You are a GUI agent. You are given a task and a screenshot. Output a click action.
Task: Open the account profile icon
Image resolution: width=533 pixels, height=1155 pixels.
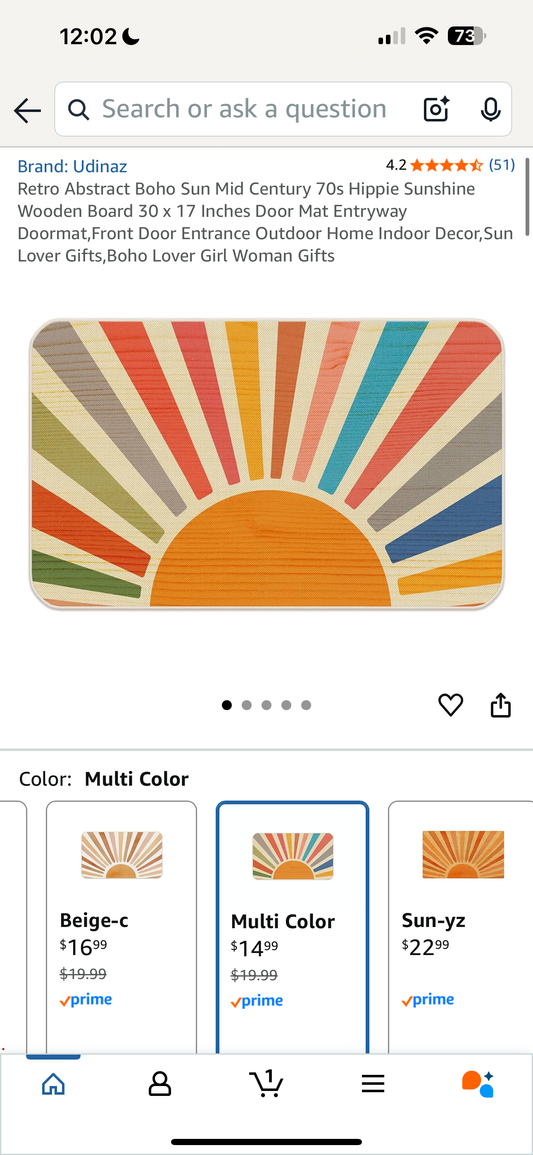(x=160, y=1084)
